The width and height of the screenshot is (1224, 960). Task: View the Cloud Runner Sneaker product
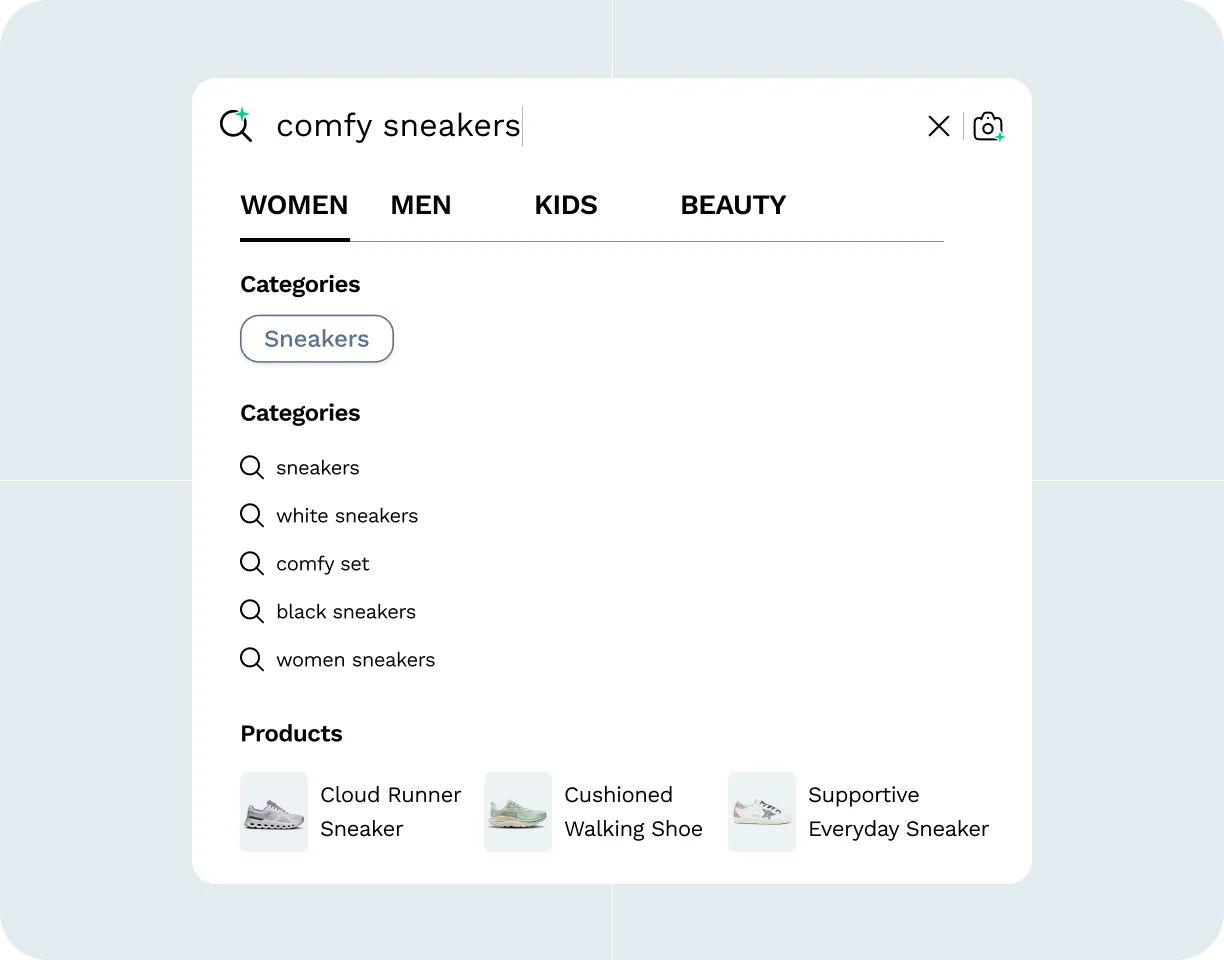[274, 812]
